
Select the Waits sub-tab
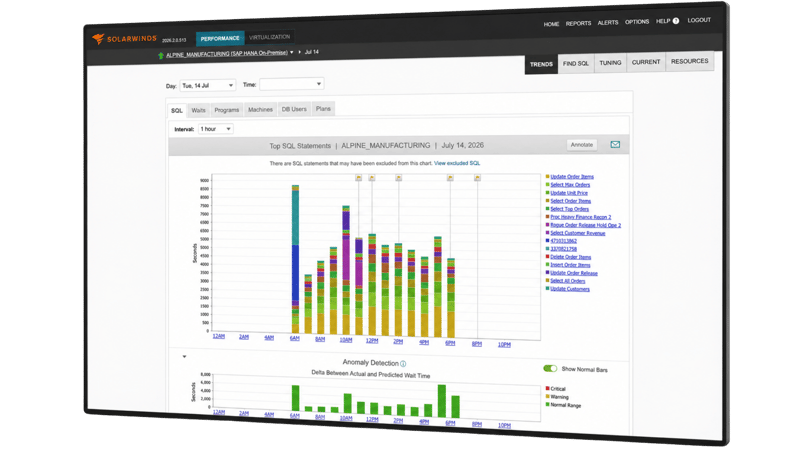(198, 110)
